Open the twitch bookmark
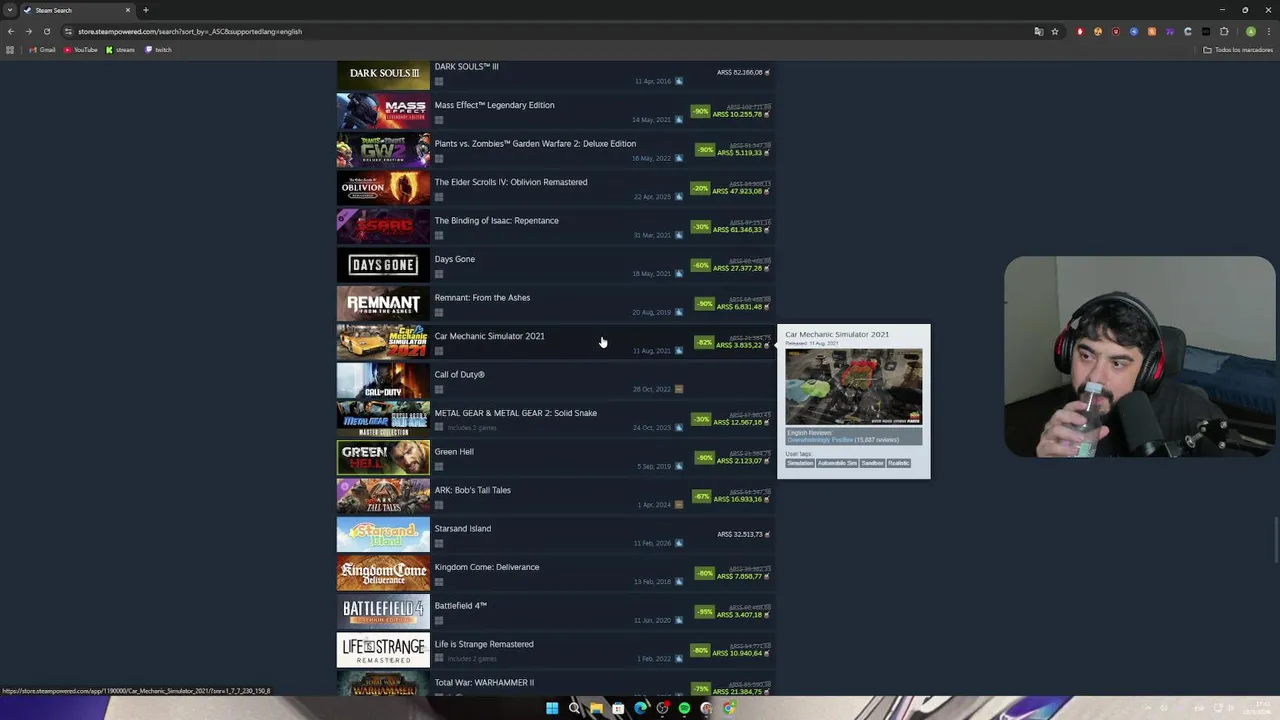The height and width of the screenshot is (720, 1280). click(158, 50)
